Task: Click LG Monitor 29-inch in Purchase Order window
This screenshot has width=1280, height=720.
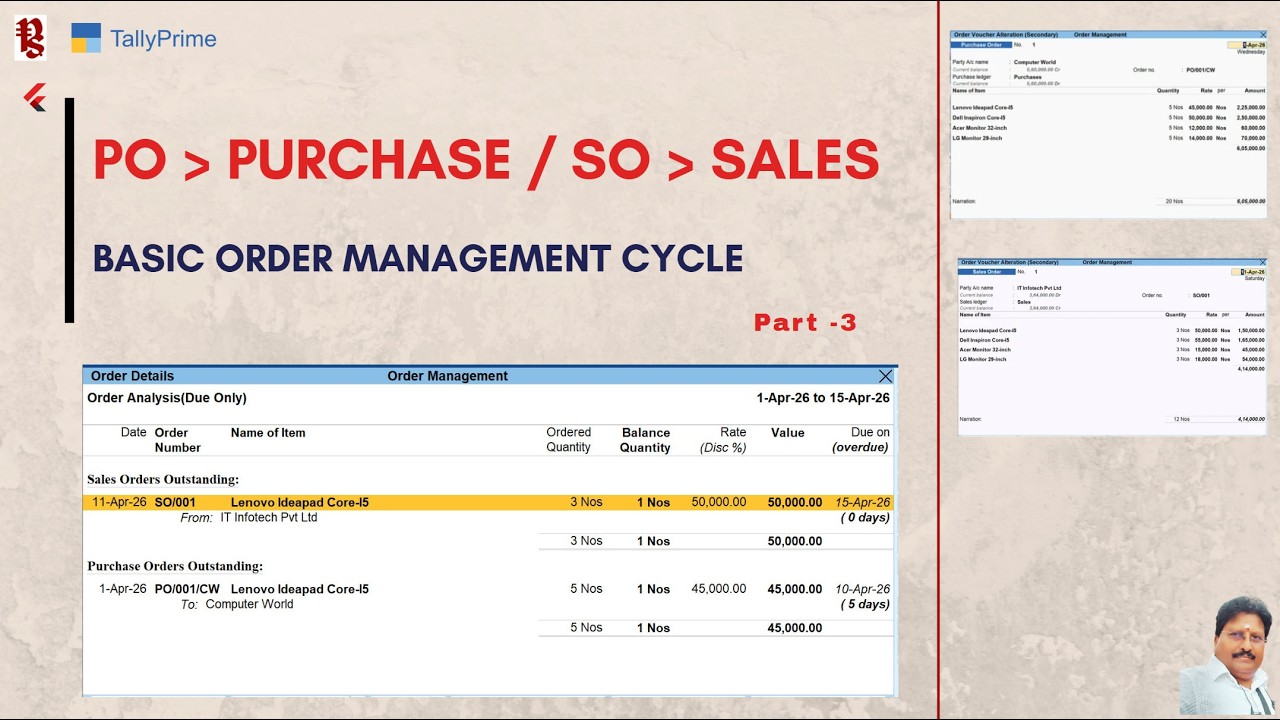Action: point(977,138)
